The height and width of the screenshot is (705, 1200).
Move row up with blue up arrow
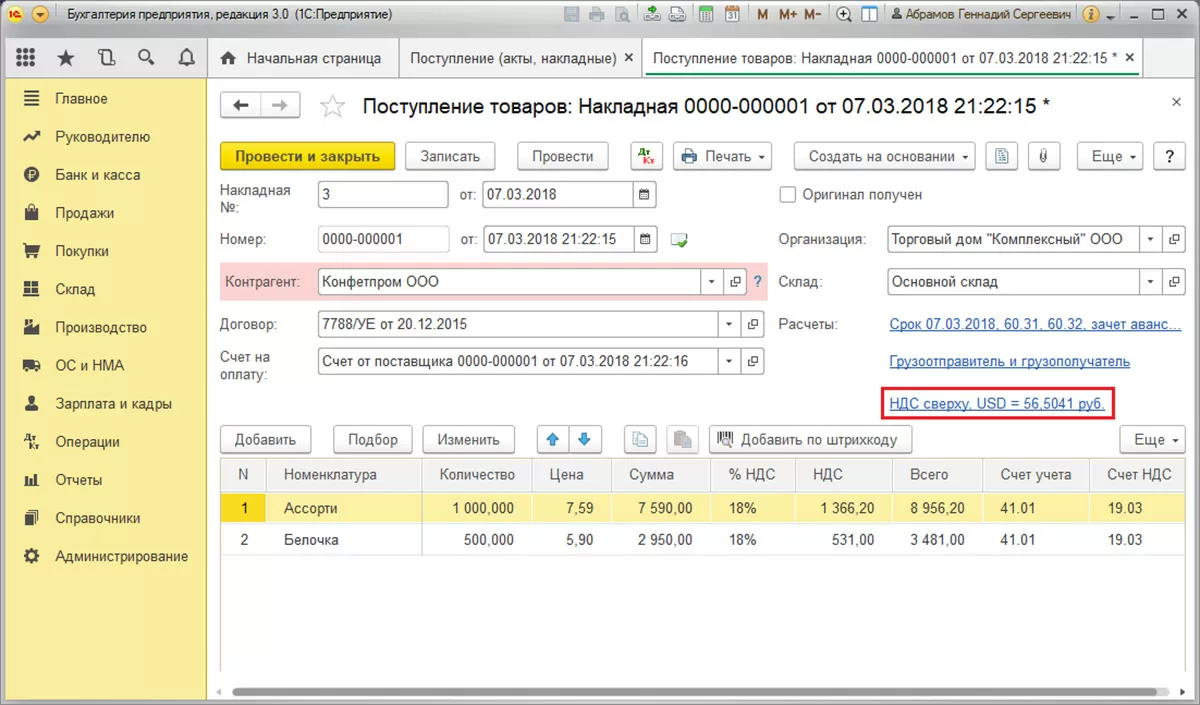click(x=552, y=439)
